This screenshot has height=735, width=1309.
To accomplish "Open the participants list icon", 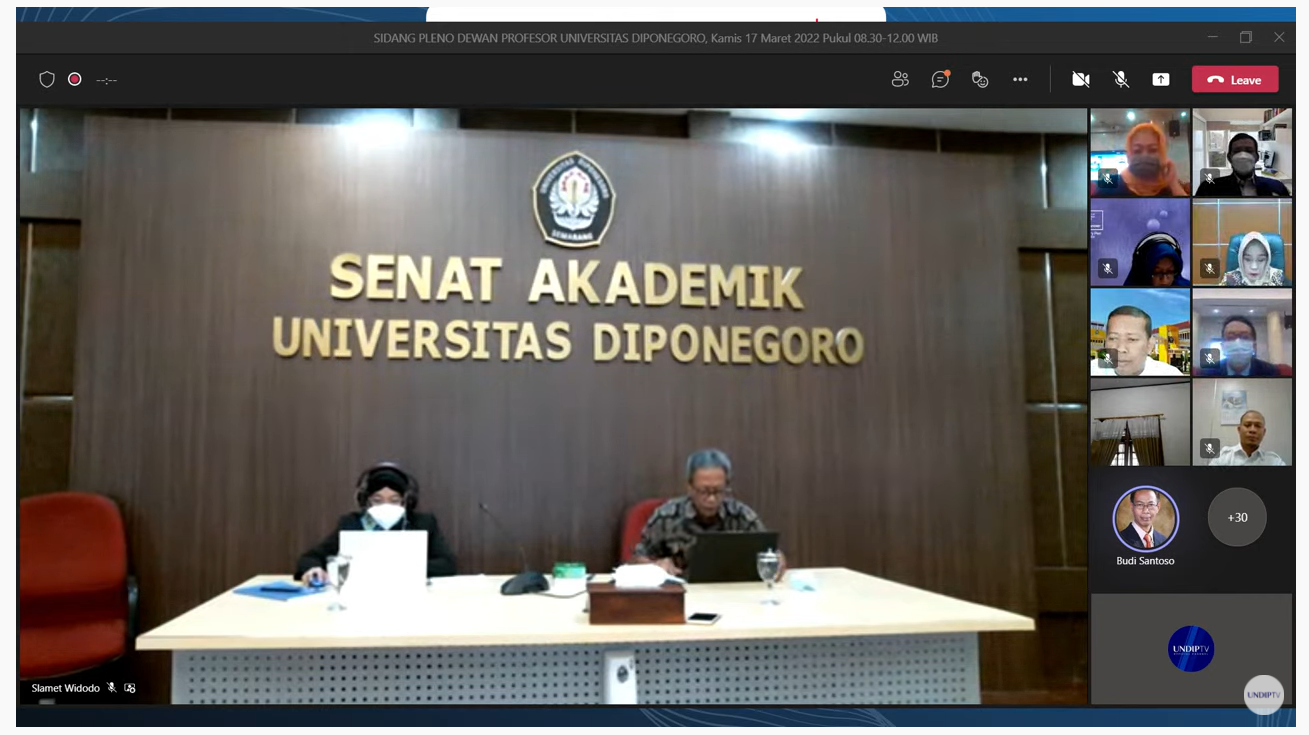I will coord(900,80).
